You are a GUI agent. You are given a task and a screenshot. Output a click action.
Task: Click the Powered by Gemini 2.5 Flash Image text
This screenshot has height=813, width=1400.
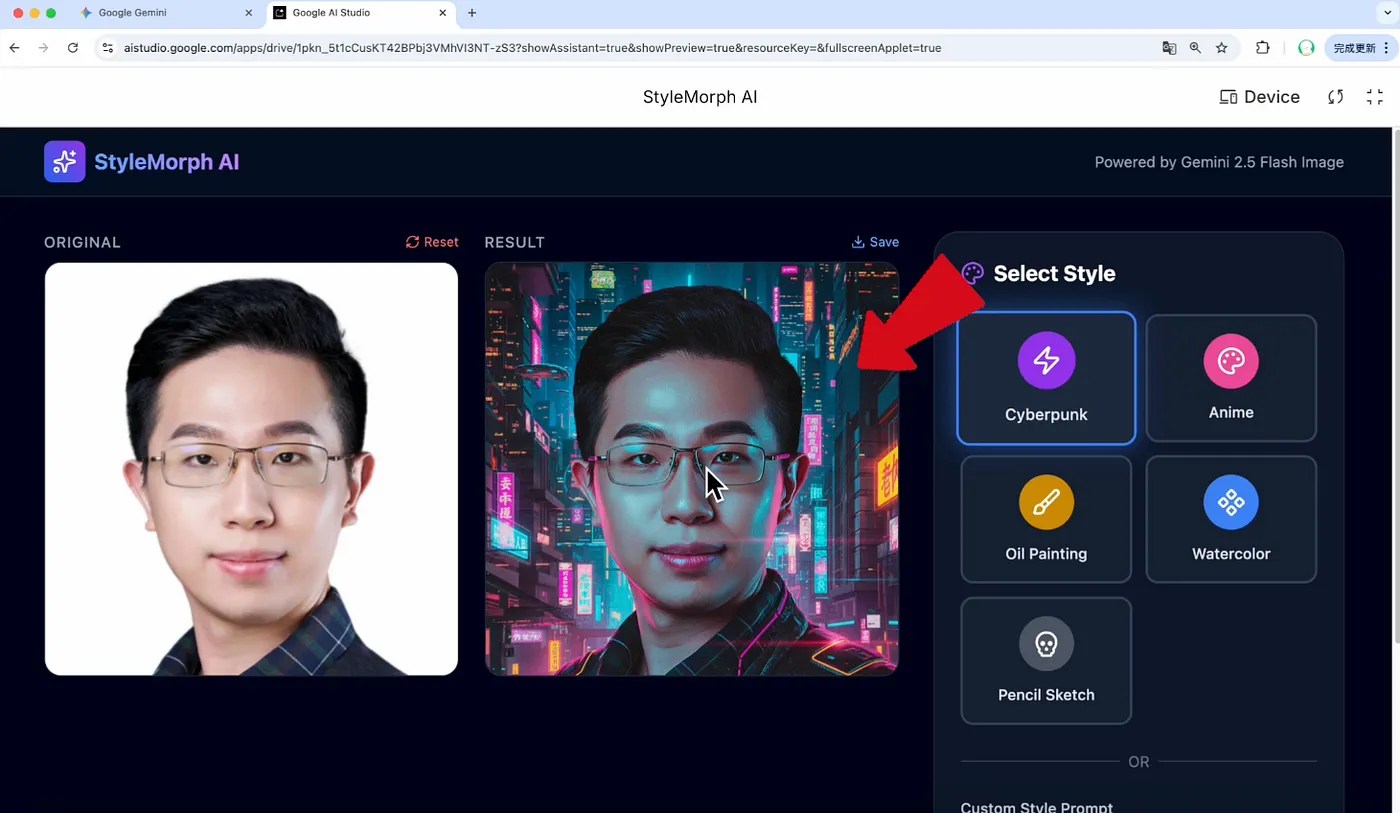click(1219, 162)
